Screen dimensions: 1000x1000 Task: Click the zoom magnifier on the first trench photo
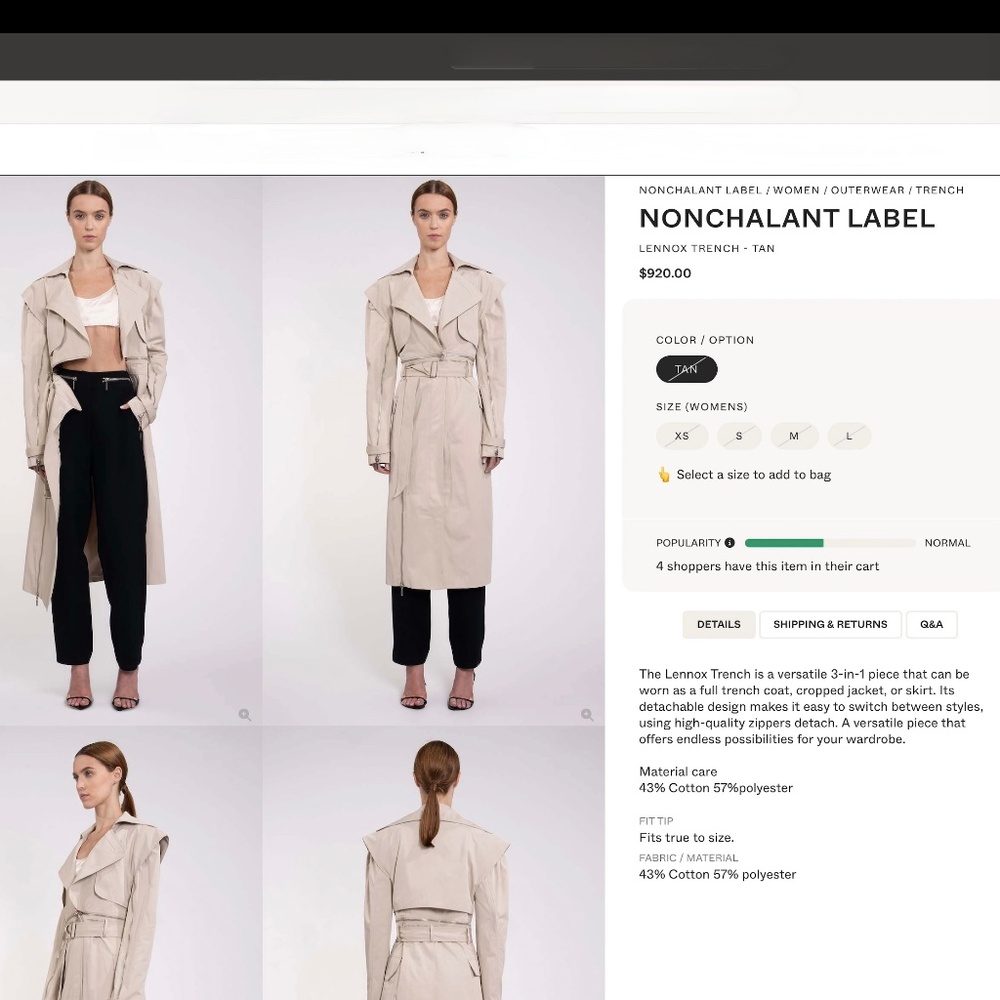click(x=245, y=715)
